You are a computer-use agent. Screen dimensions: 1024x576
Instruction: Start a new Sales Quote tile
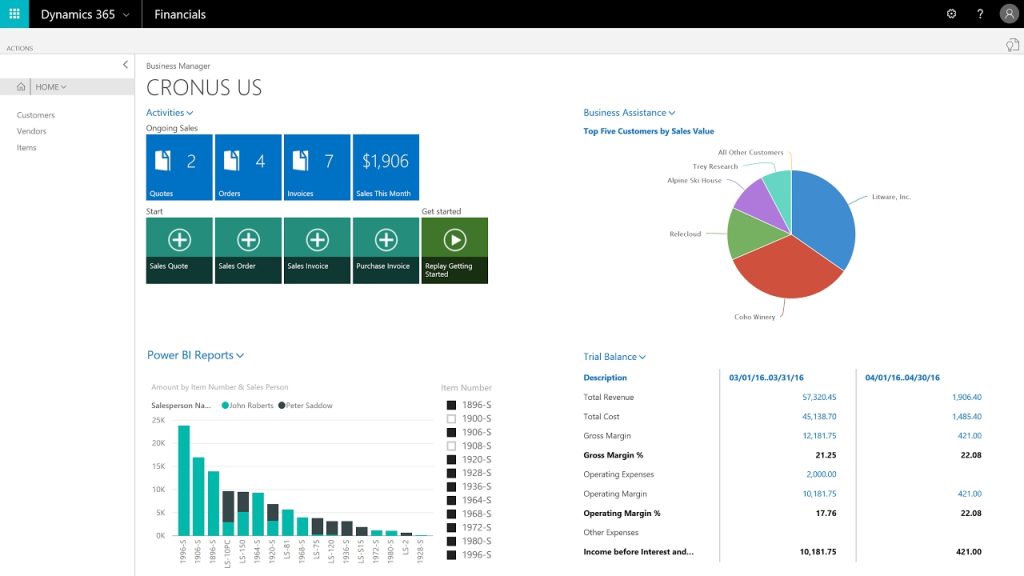click(179, 251)
